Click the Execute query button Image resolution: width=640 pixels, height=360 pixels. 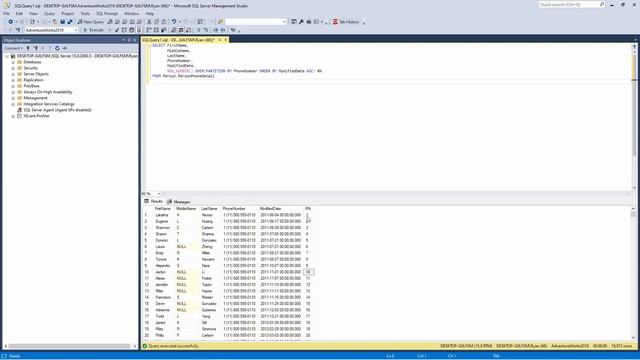click(x=93, y=30)
